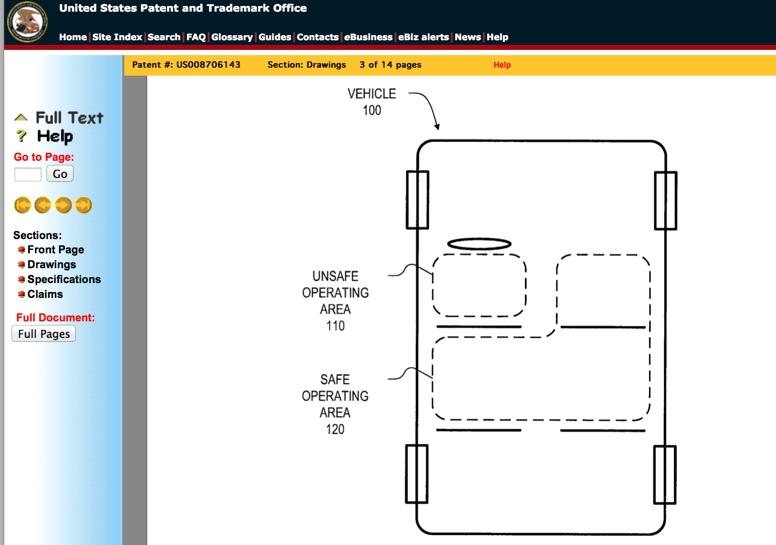Open Site Index in top navigation
This screenshot has width=776, height=545.
click(x=117, y=37)
